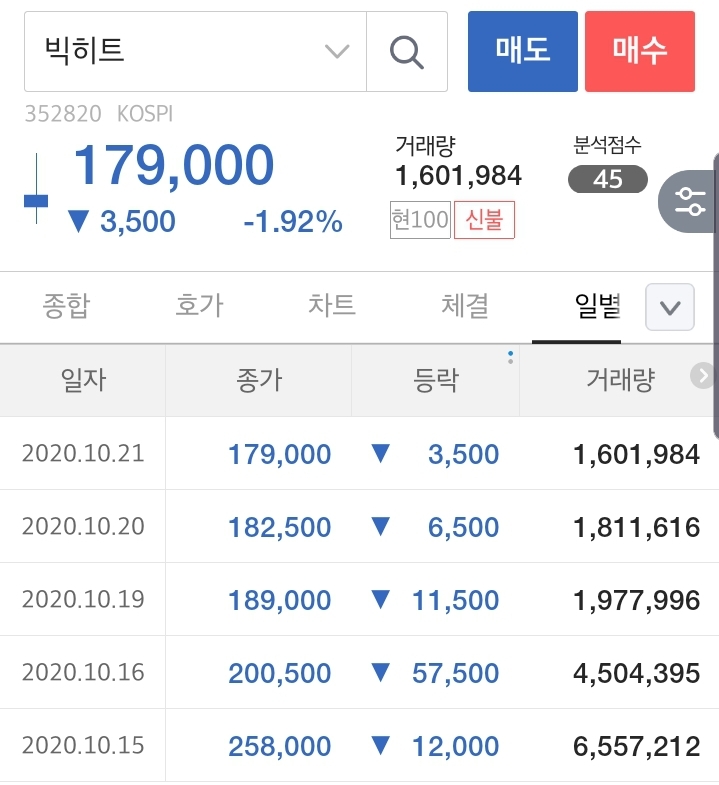Select the 2020.10.16 daily row
Screen dimensions: 719x785
click(359, 673)
